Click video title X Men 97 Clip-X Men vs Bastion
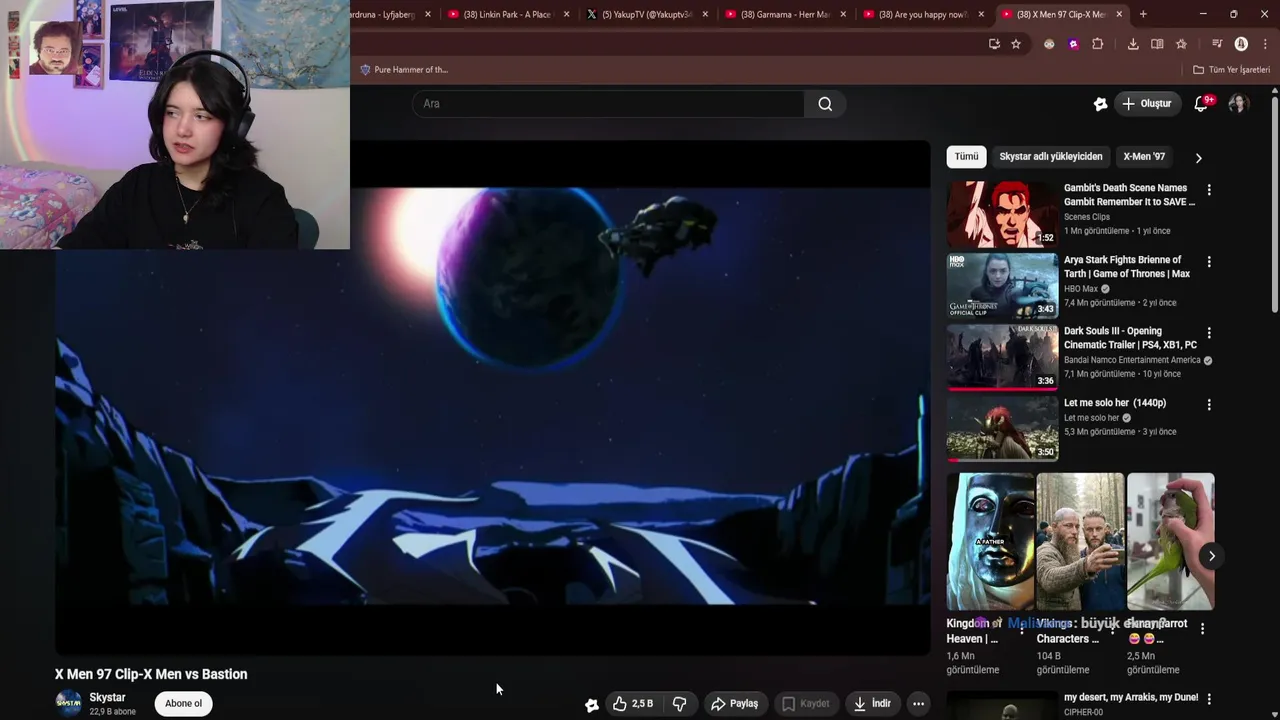 point(151,675)
